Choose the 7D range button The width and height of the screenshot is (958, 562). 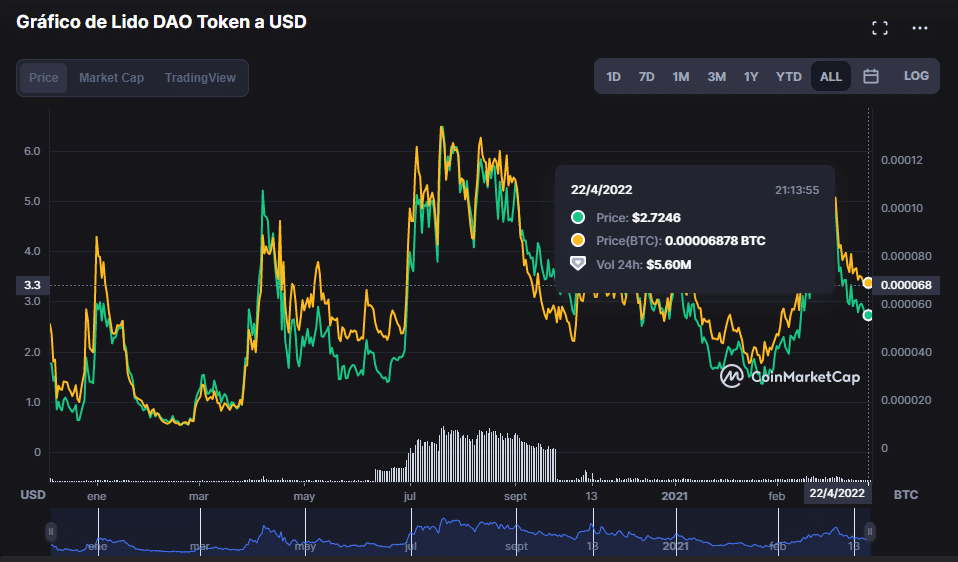(x=646, y=76)
